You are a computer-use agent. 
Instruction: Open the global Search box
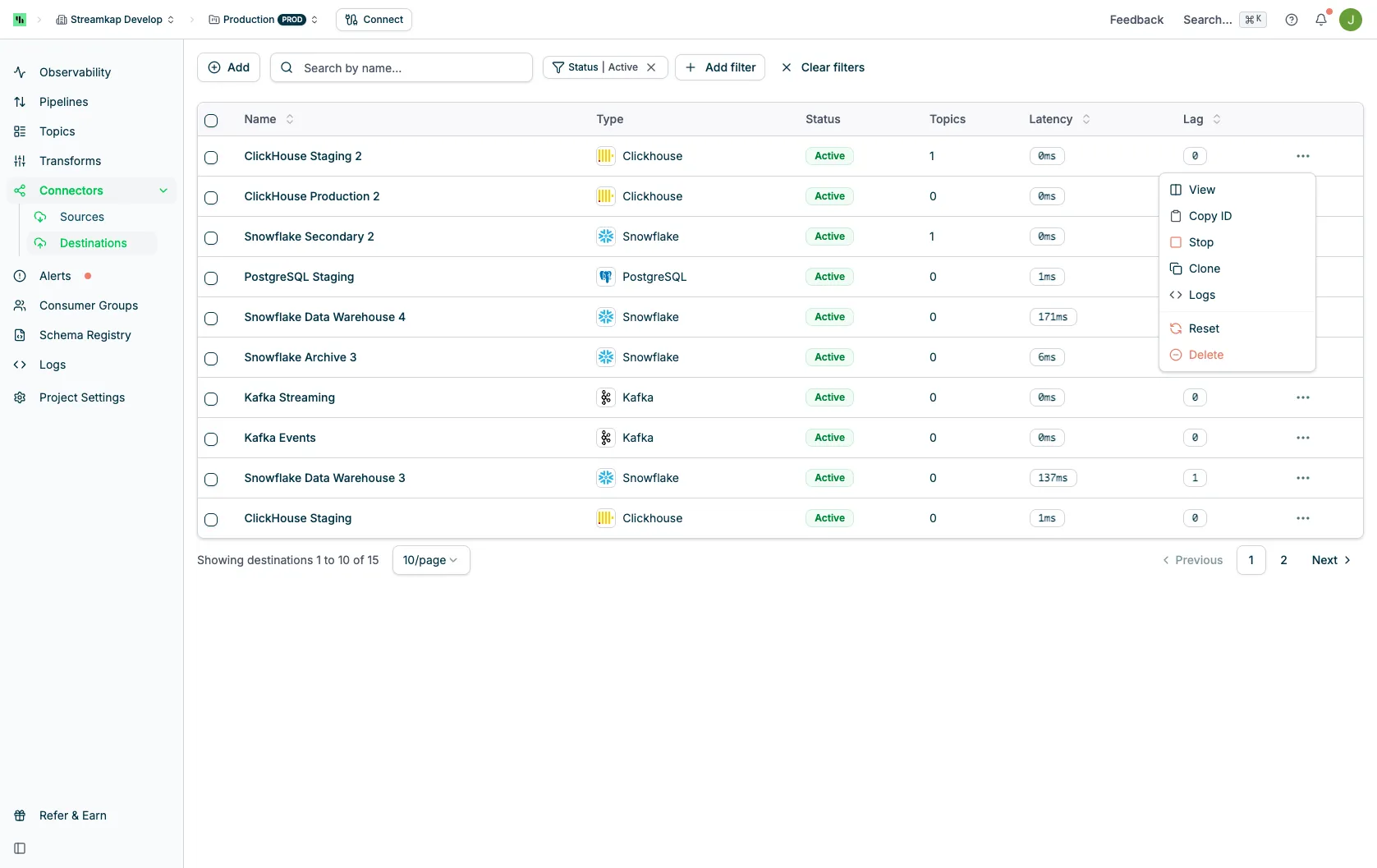pos(1224,20)
